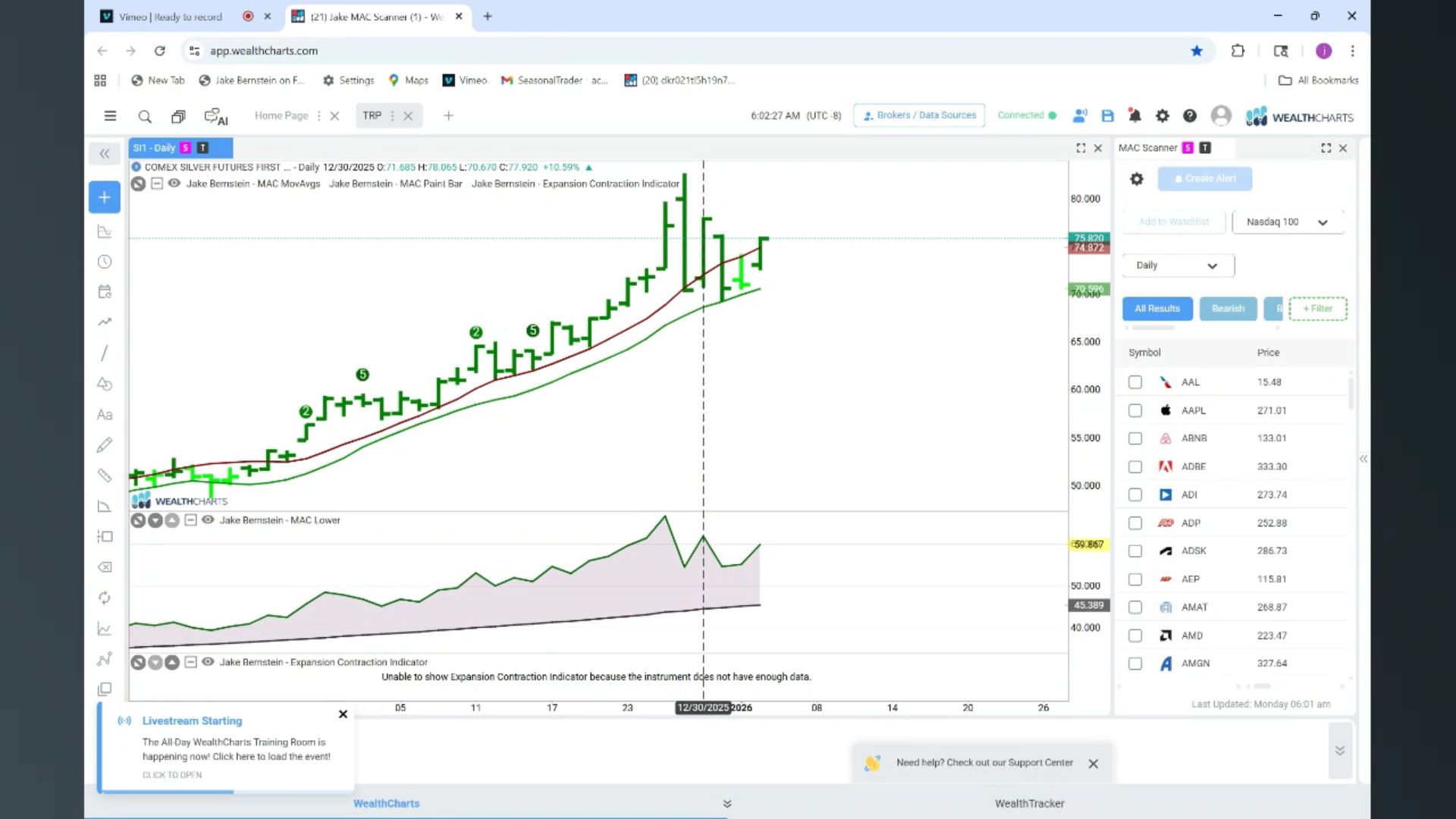Click the circular-arrows refresh icon in left toolbar
The width and height of the screenshot is (1456, 819).
pyautogui.click(x=105, y=598)
